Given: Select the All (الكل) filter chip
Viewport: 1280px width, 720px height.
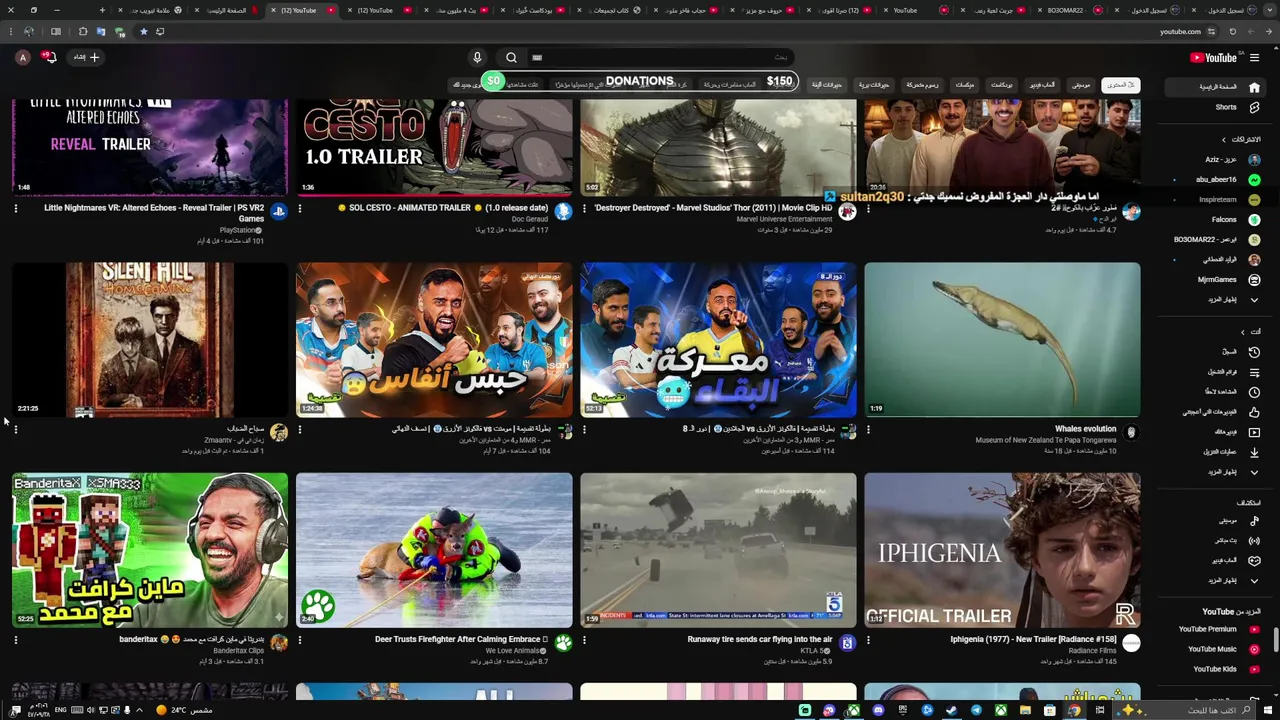Looking at the screenshot, I should click(1120, 85).
